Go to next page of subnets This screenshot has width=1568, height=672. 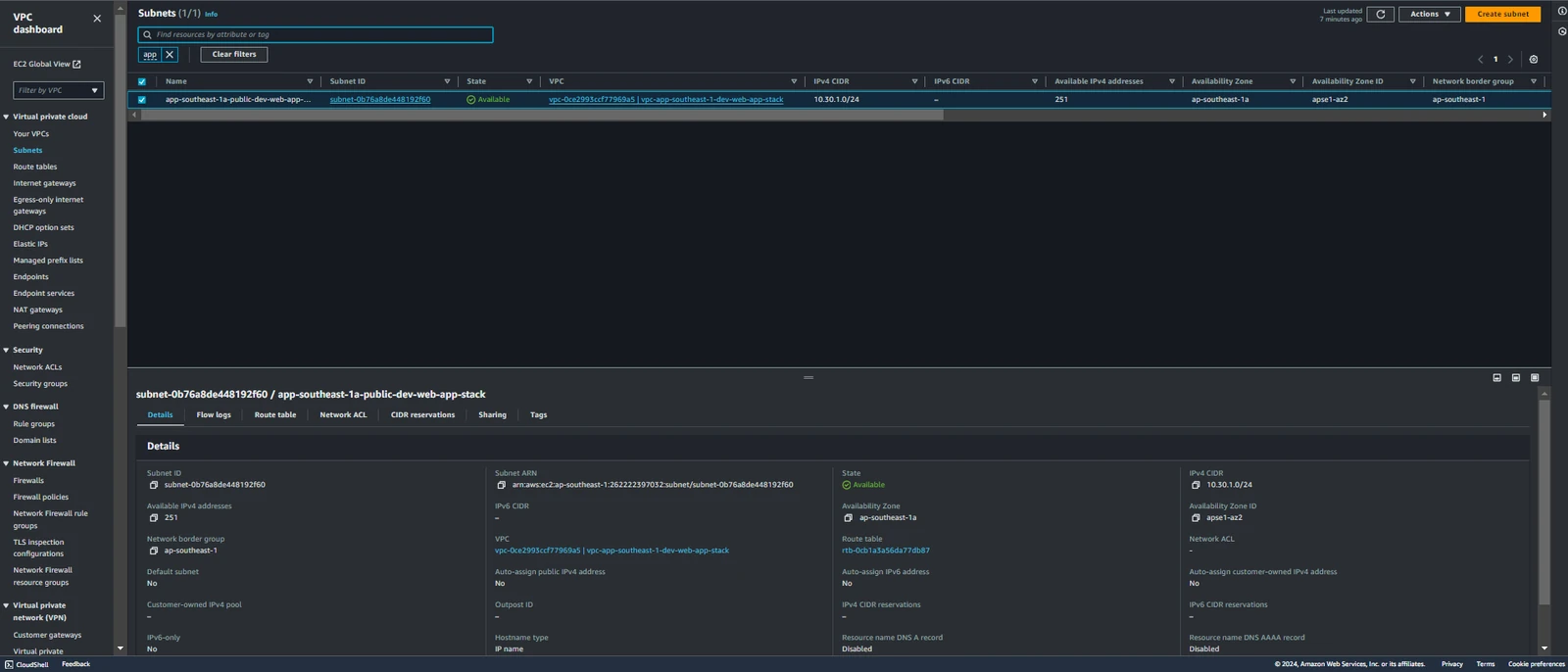click(1510, 60)
